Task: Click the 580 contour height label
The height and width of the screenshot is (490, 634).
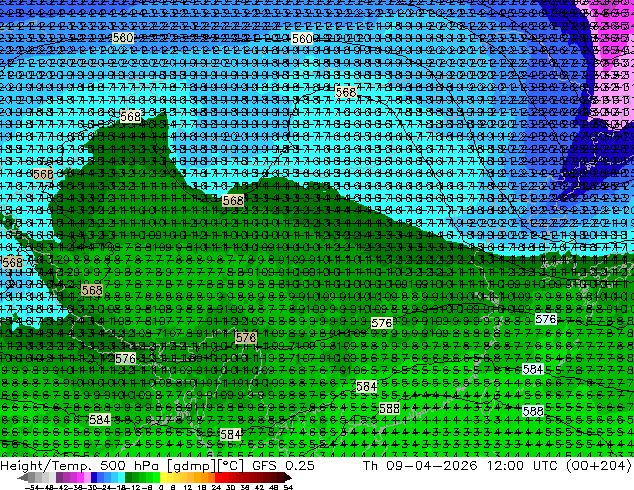Action: click(123, 38)
